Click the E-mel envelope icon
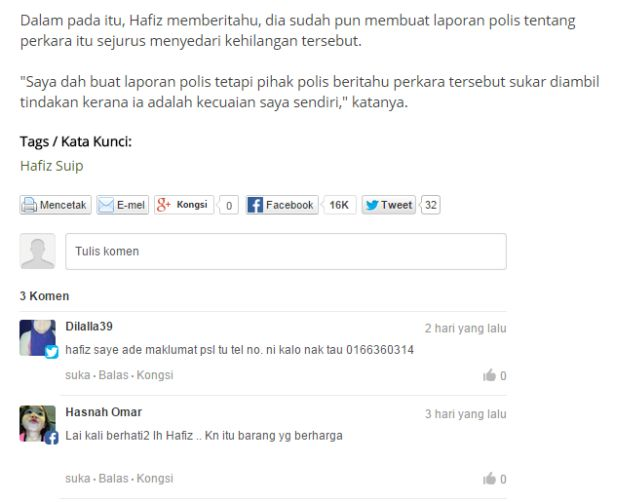The height and width of the screenshot is (502, 620). (106, 205)
